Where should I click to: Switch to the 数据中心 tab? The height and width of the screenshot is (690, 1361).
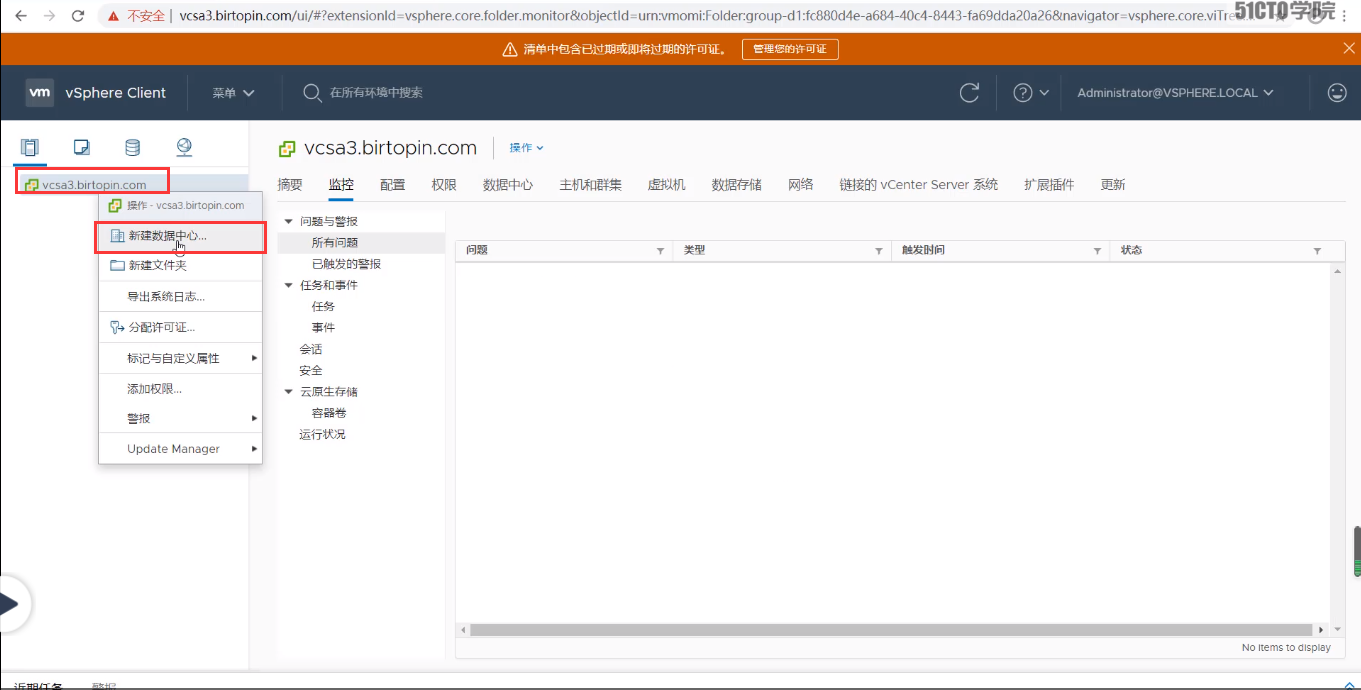pyautogui.click(x=508, y=185)
